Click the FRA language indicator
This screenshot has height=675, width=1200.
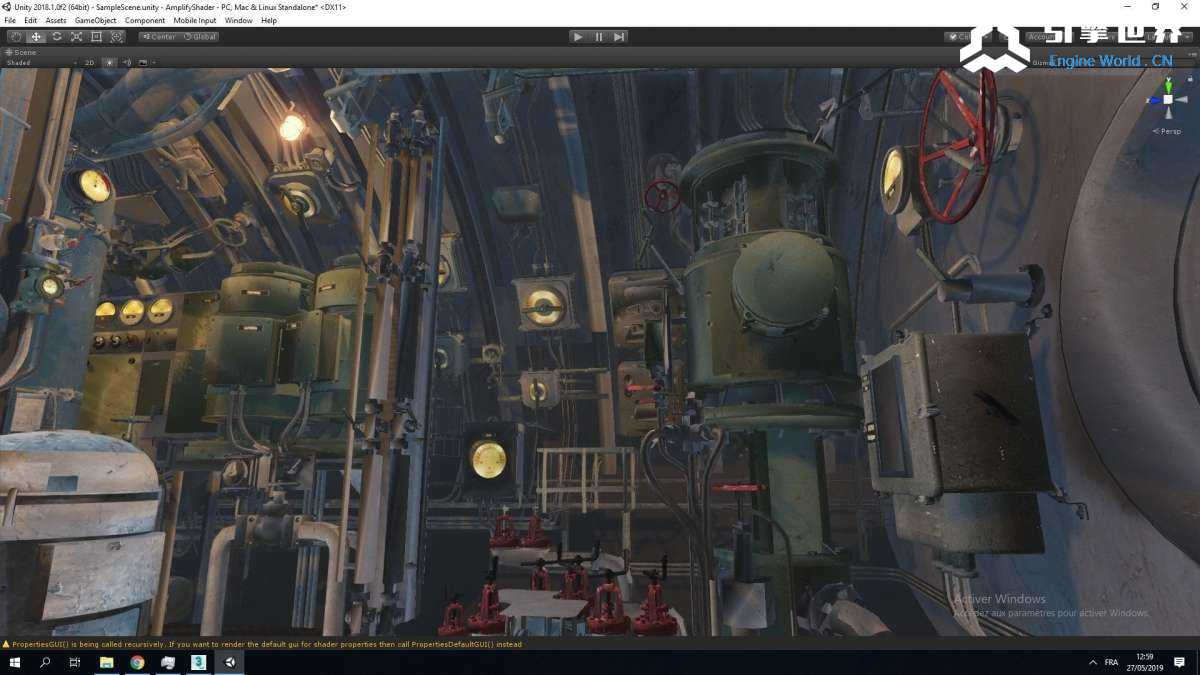pyautogui.click(x=1112, y=662)
